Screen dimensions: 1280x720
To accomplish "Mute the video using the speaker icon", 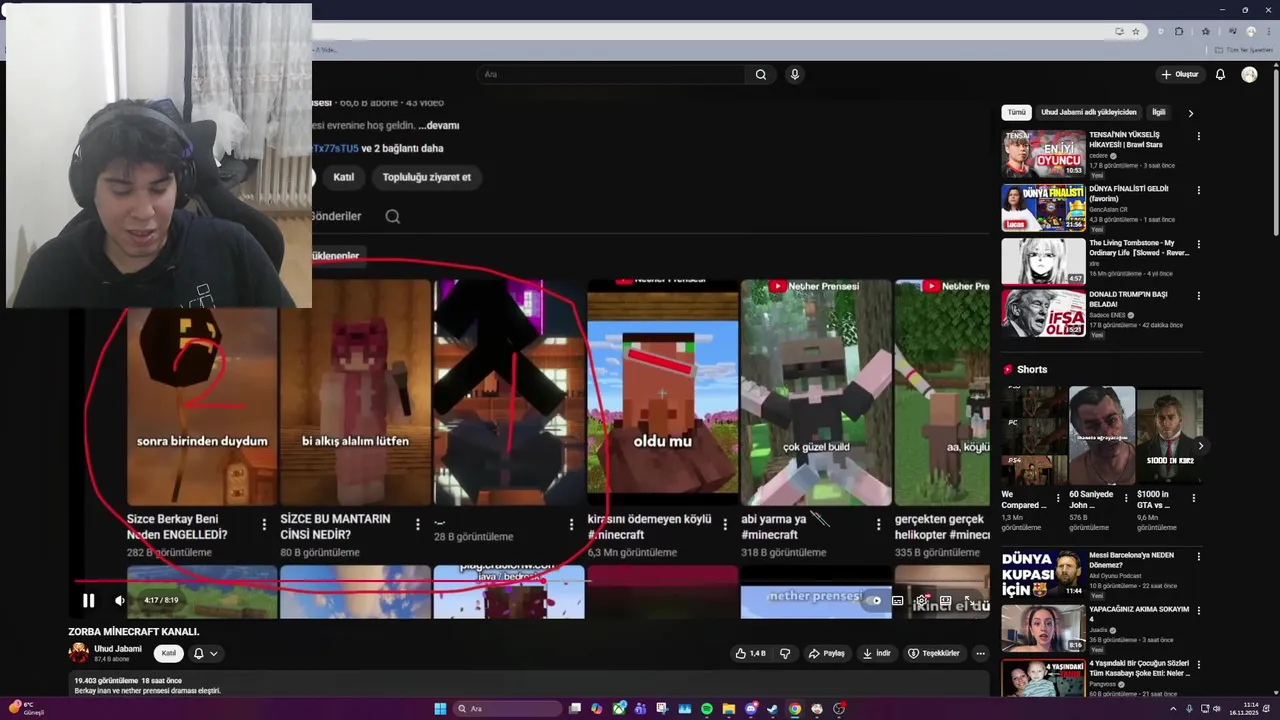I will coord(120,601).
